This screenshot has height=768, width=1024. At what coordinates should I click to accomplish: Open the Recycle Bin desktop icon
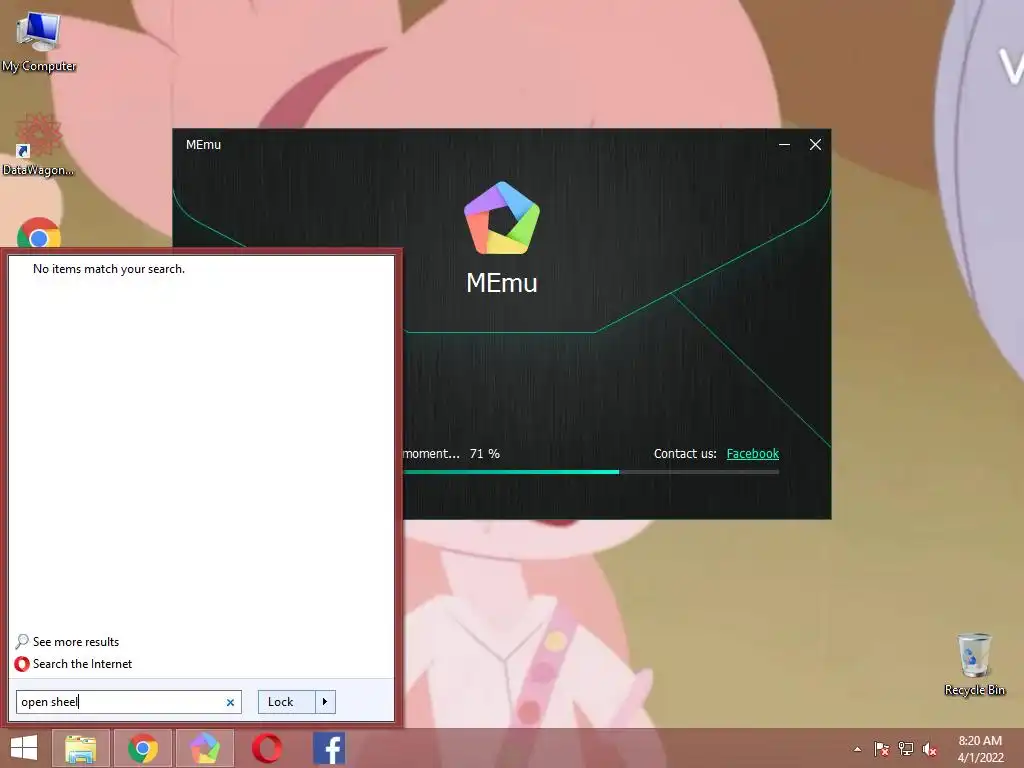coord(974,664)
